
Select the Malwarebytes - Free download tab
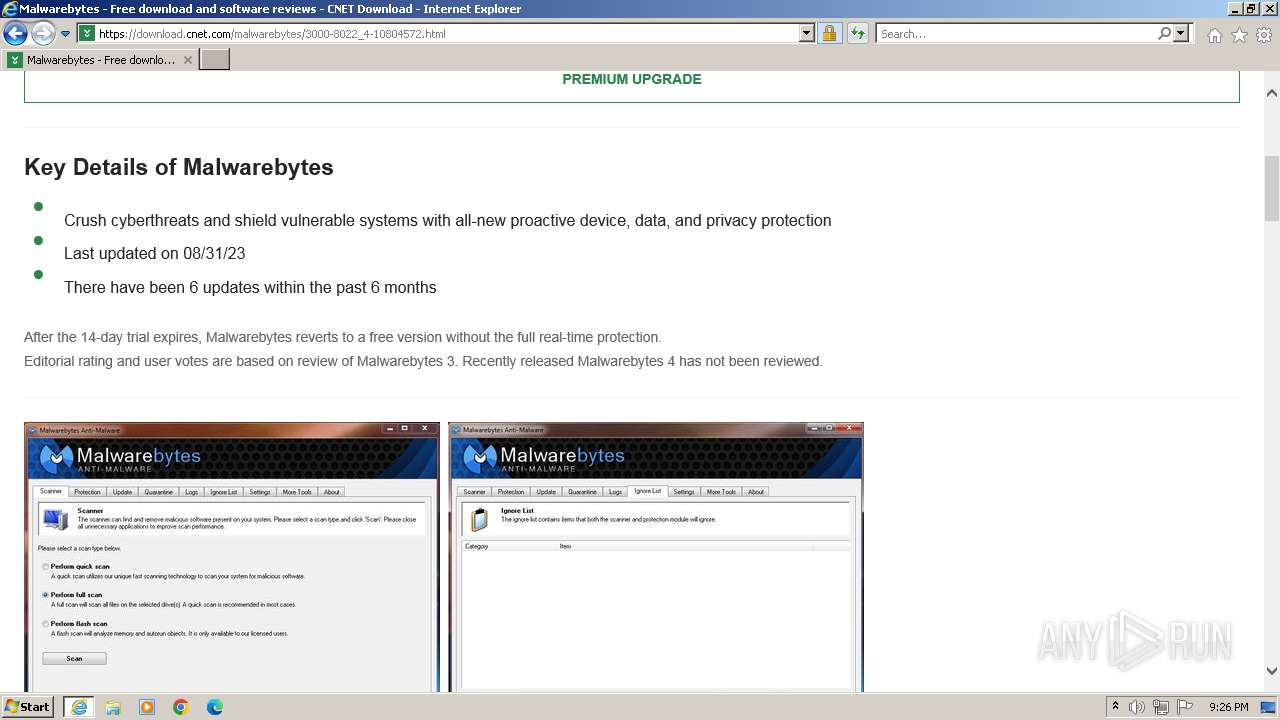tap(100, 60)
